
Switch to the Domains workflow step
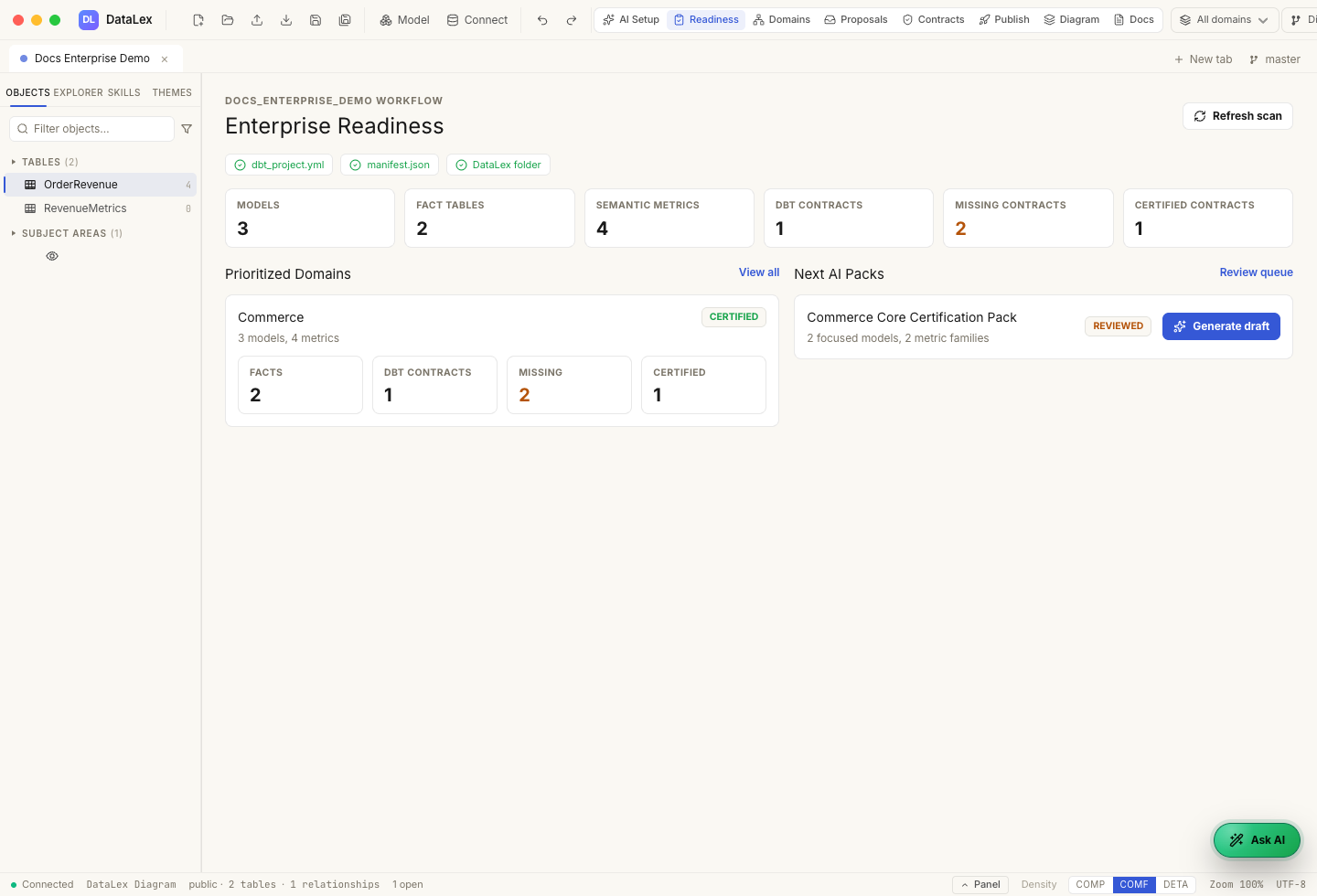(782, 19)
